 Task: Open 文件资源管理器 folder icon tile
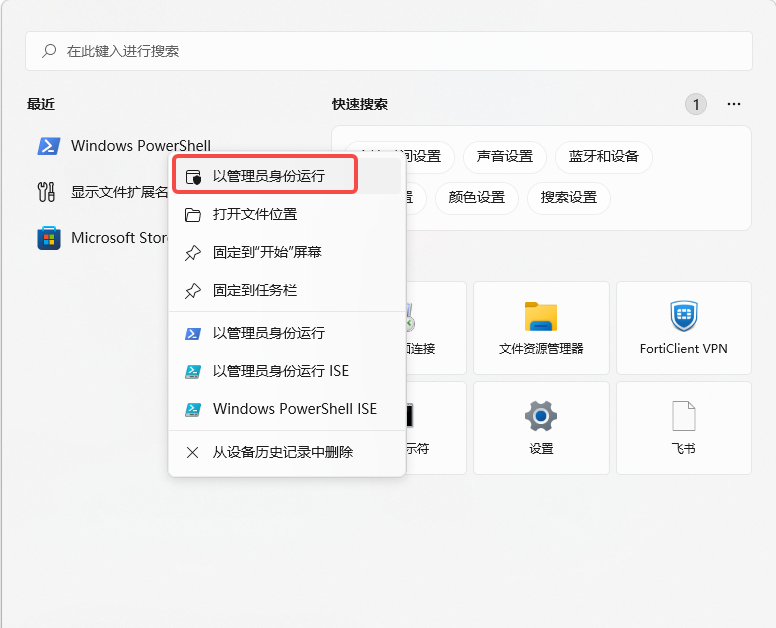click(541, 316)
